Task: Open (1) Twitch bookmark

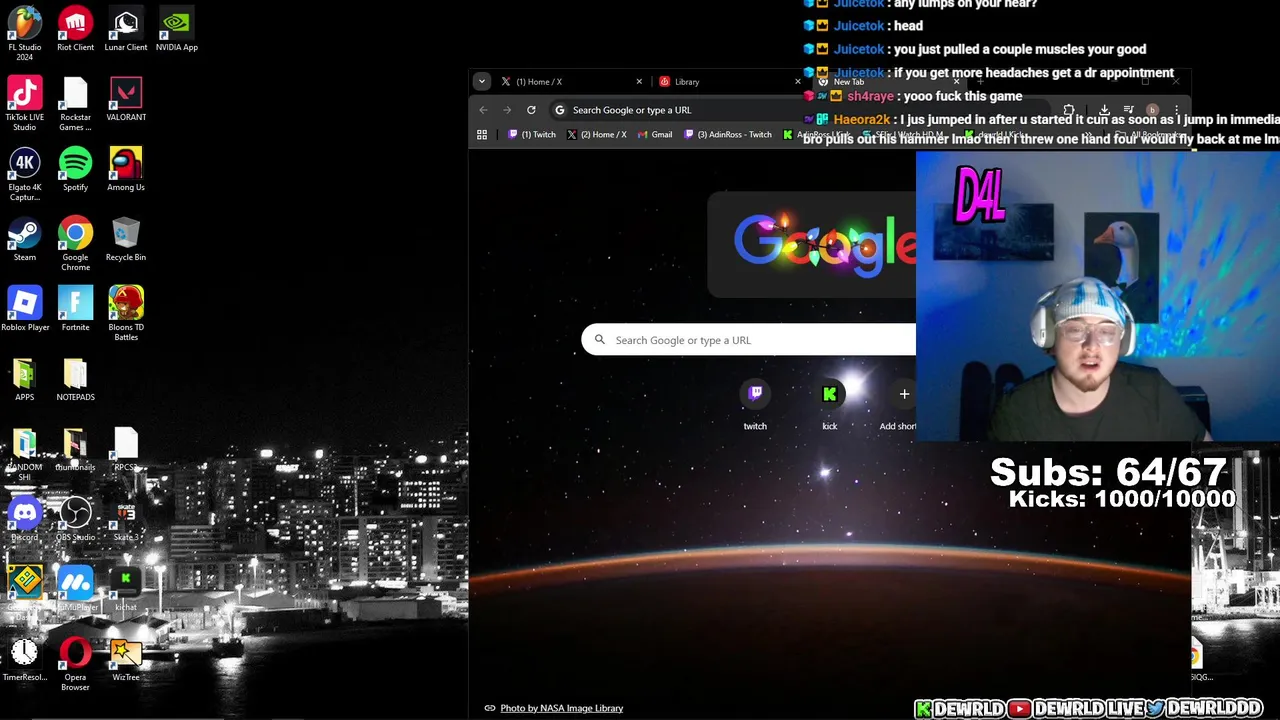Action: point(532,135)
